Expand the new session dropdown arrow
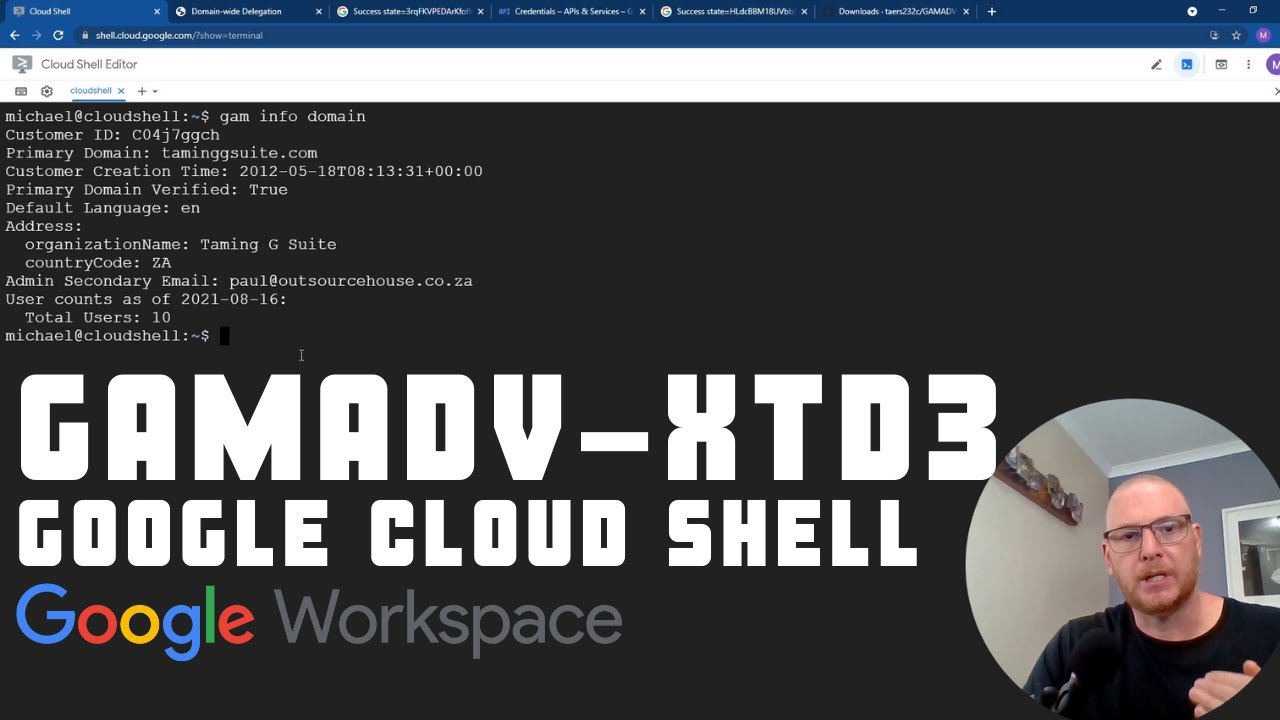Image resolution: width=1280 pixels, height=720 pixels. coord(155,91)
